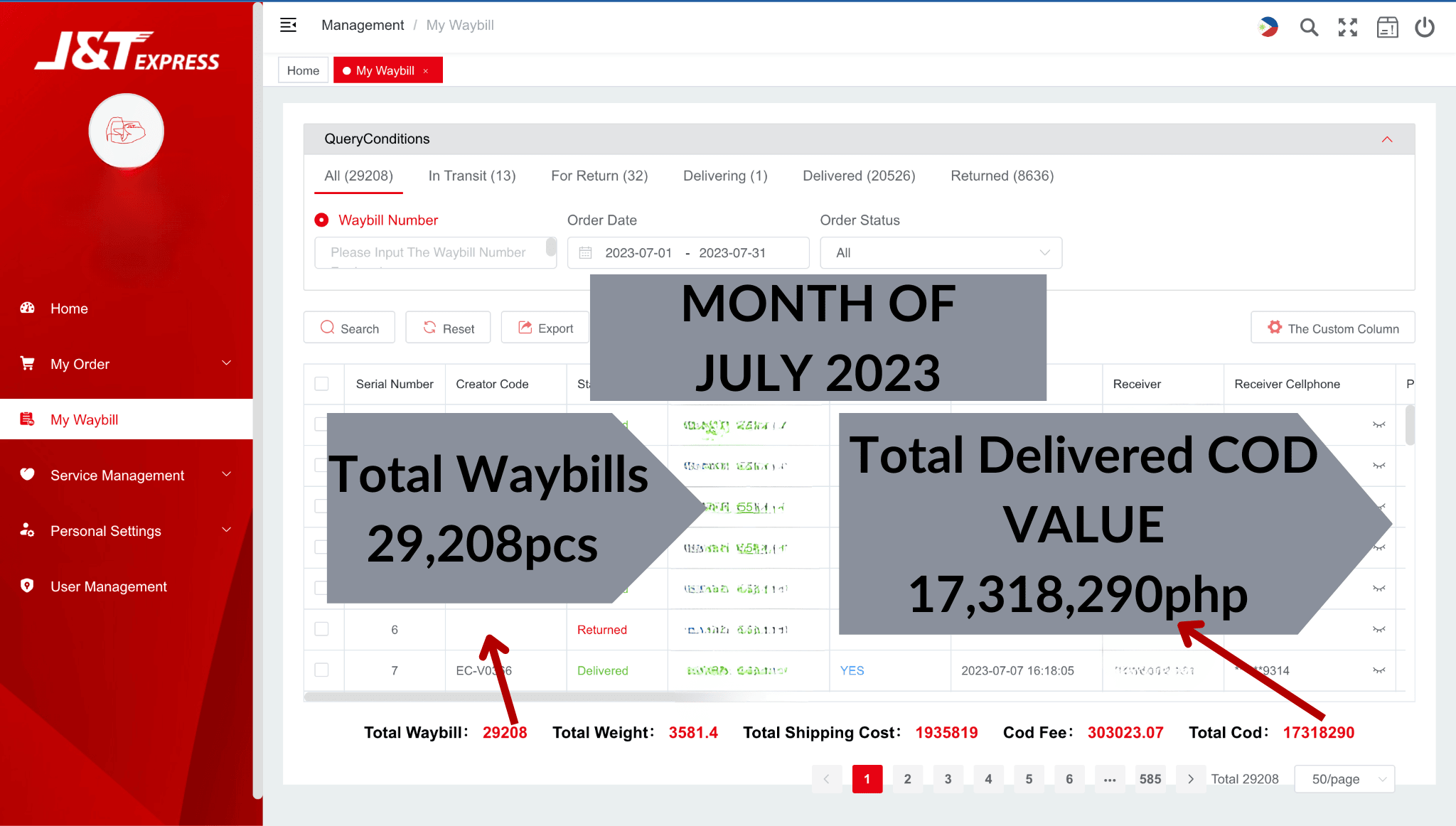
Task: Open User Management in the sidebar
Action: (x=127, y=586)
